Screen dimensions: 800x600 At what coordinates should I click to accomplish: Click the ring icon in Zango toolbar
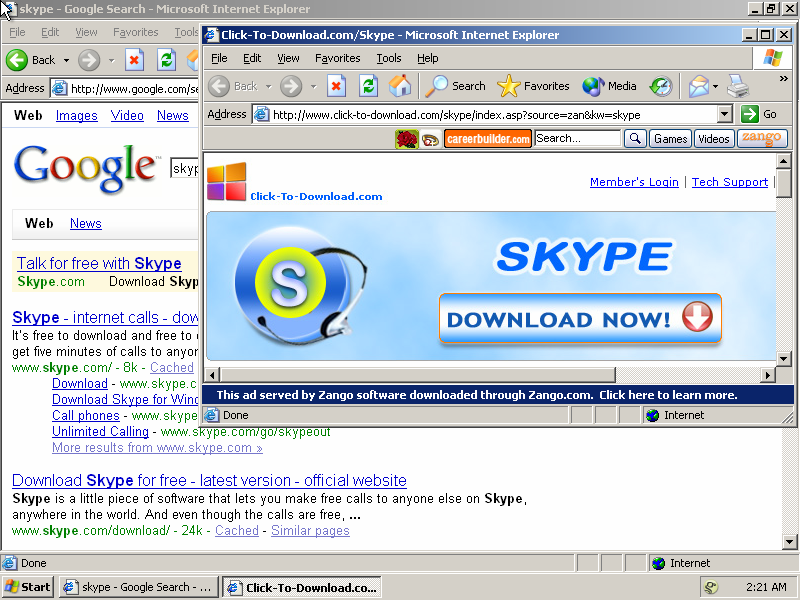[x=431, y=139]
